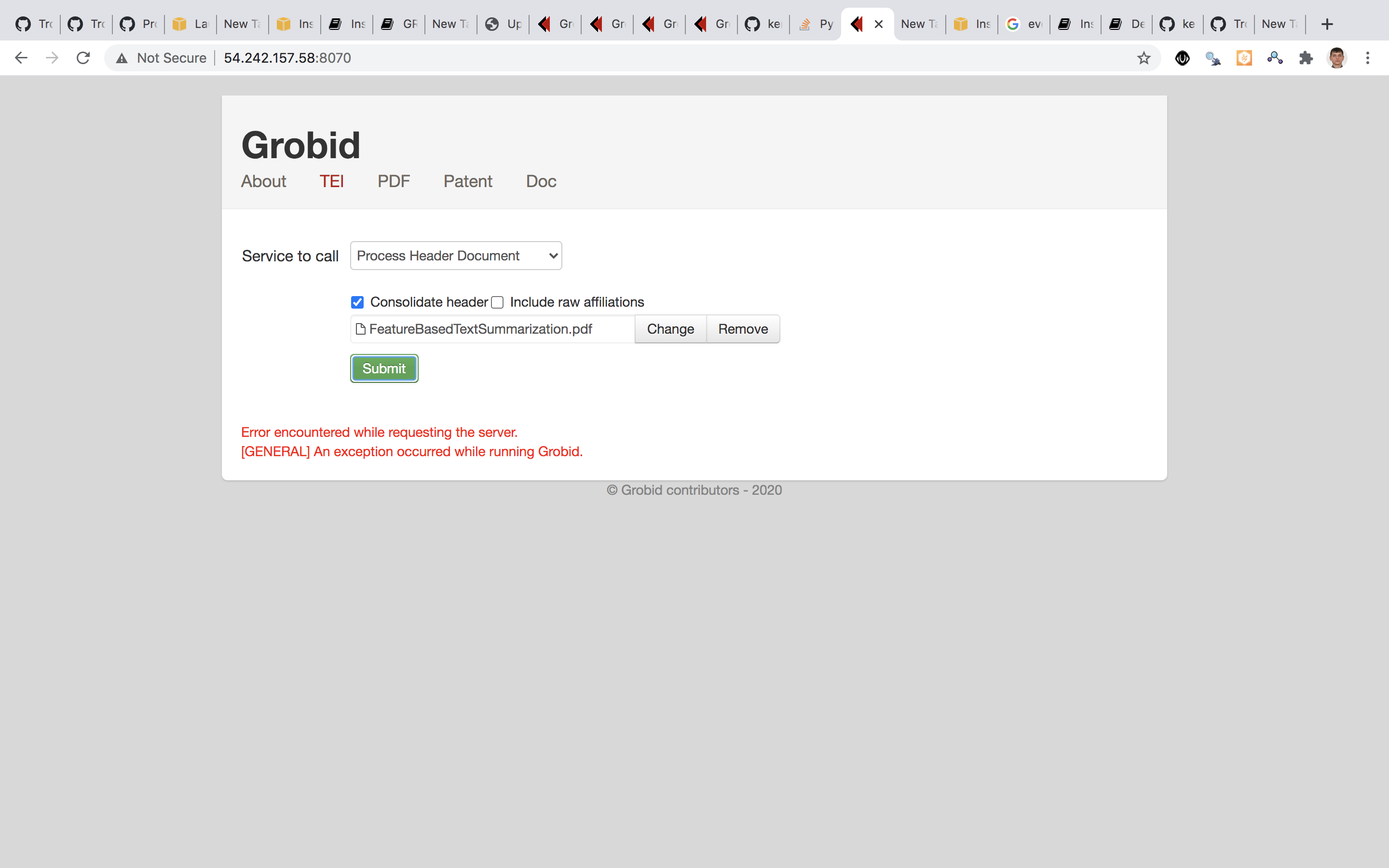1389x868 pixels.
Task: Enable Include raw affiliations
Action: pyautogui.click(x=497, y=302)
